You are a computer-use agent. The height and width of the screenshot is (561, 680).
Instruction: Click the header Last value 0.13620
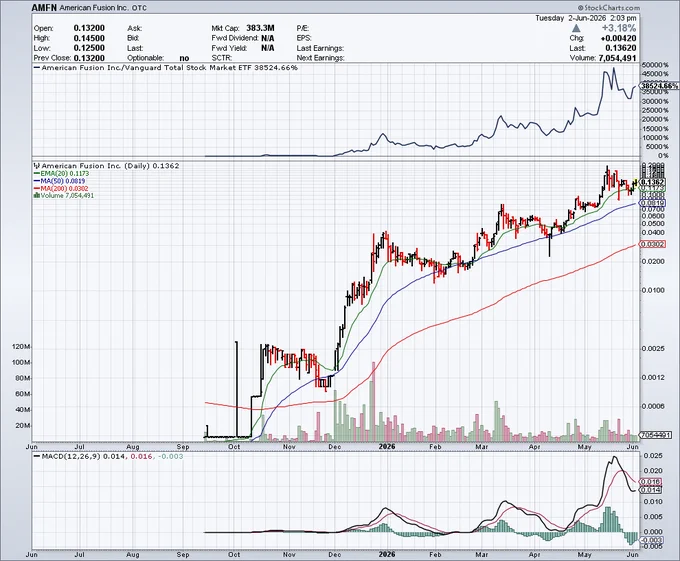click(x=621, y=48)
